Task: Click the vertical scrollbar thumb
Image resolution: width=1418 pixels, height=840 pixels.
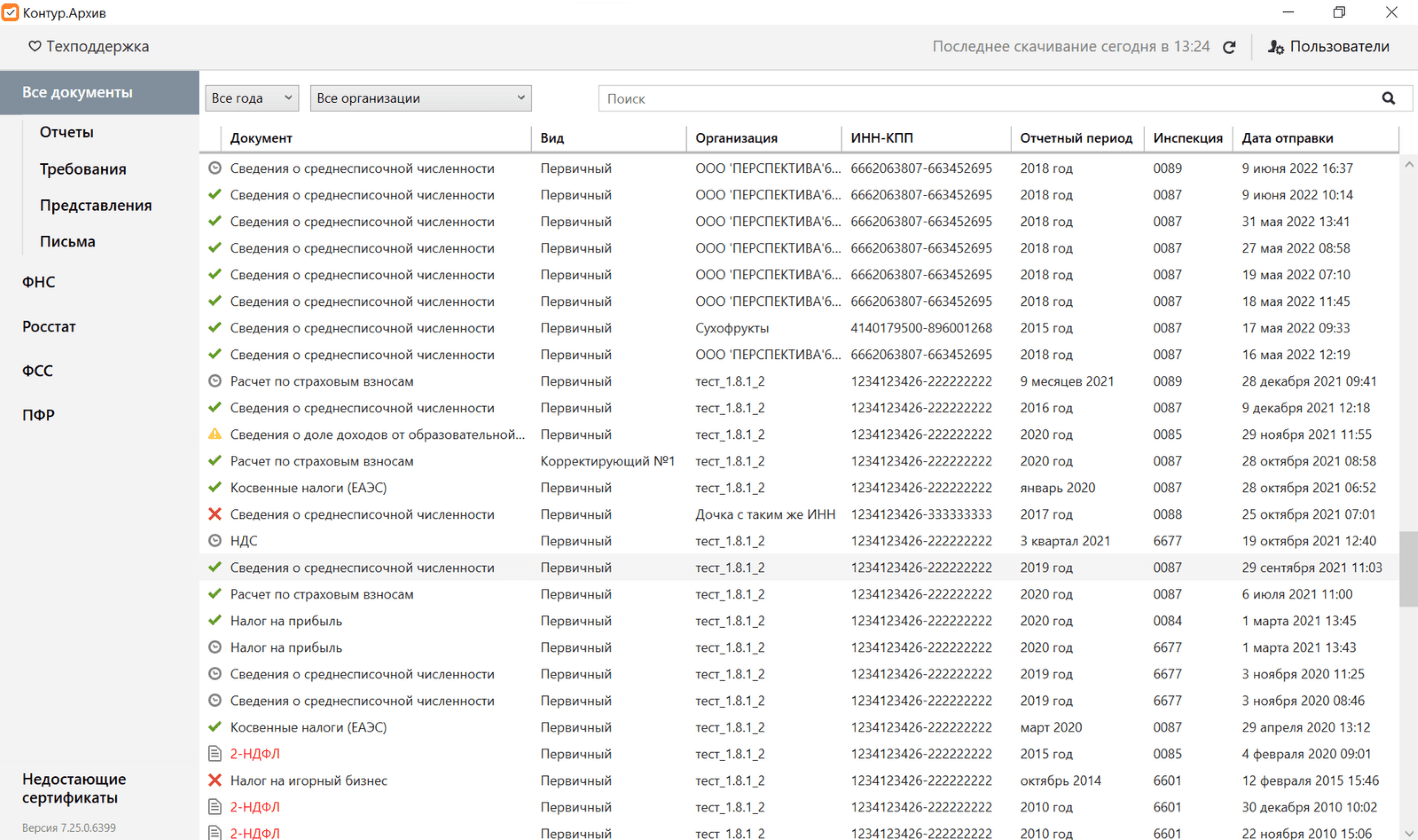Action: tap(1408, 568)
